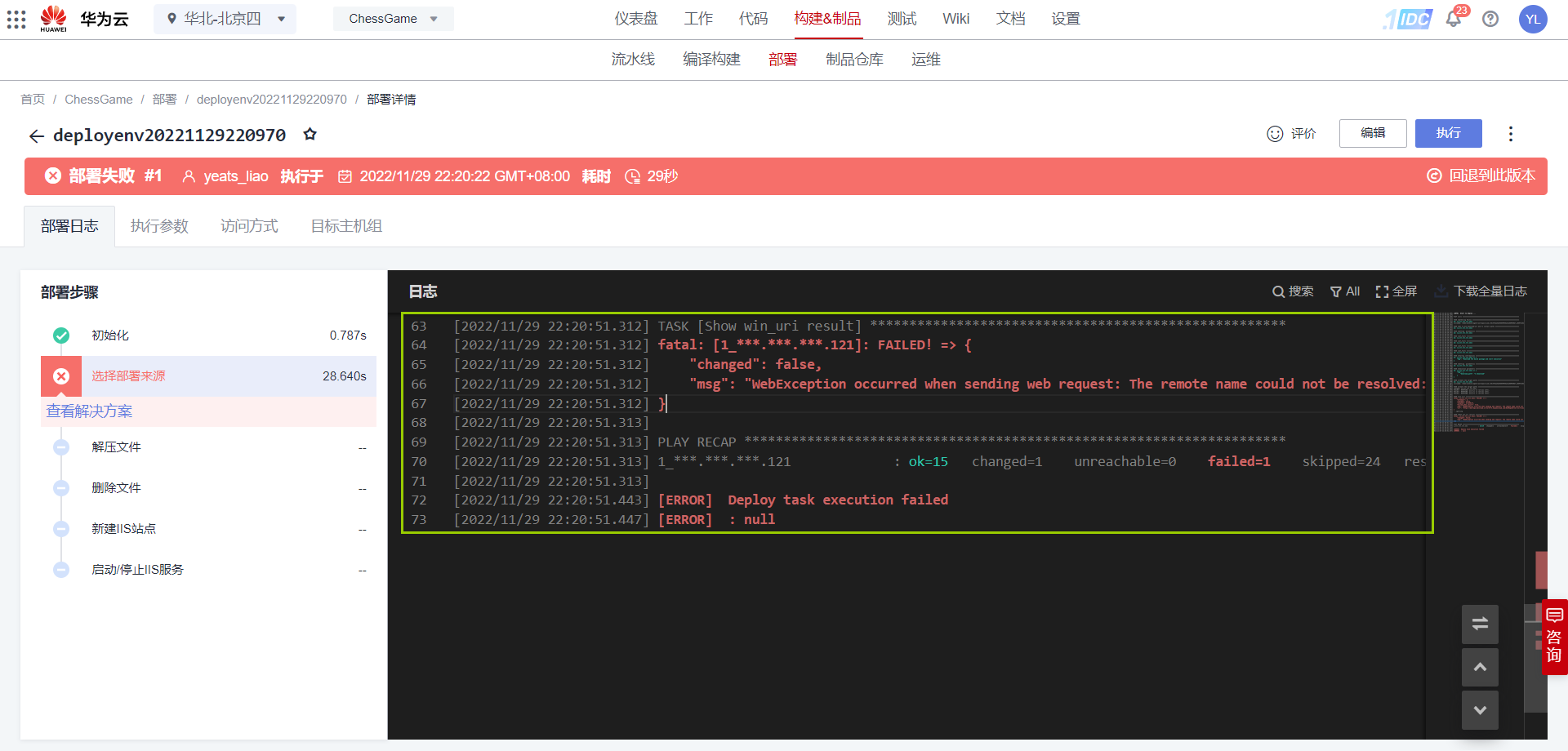Image resolution: width=1568 pixels, height=751 pixels.
Task: Go to 仪表盘 menu
Action: [x=636, y=19]
